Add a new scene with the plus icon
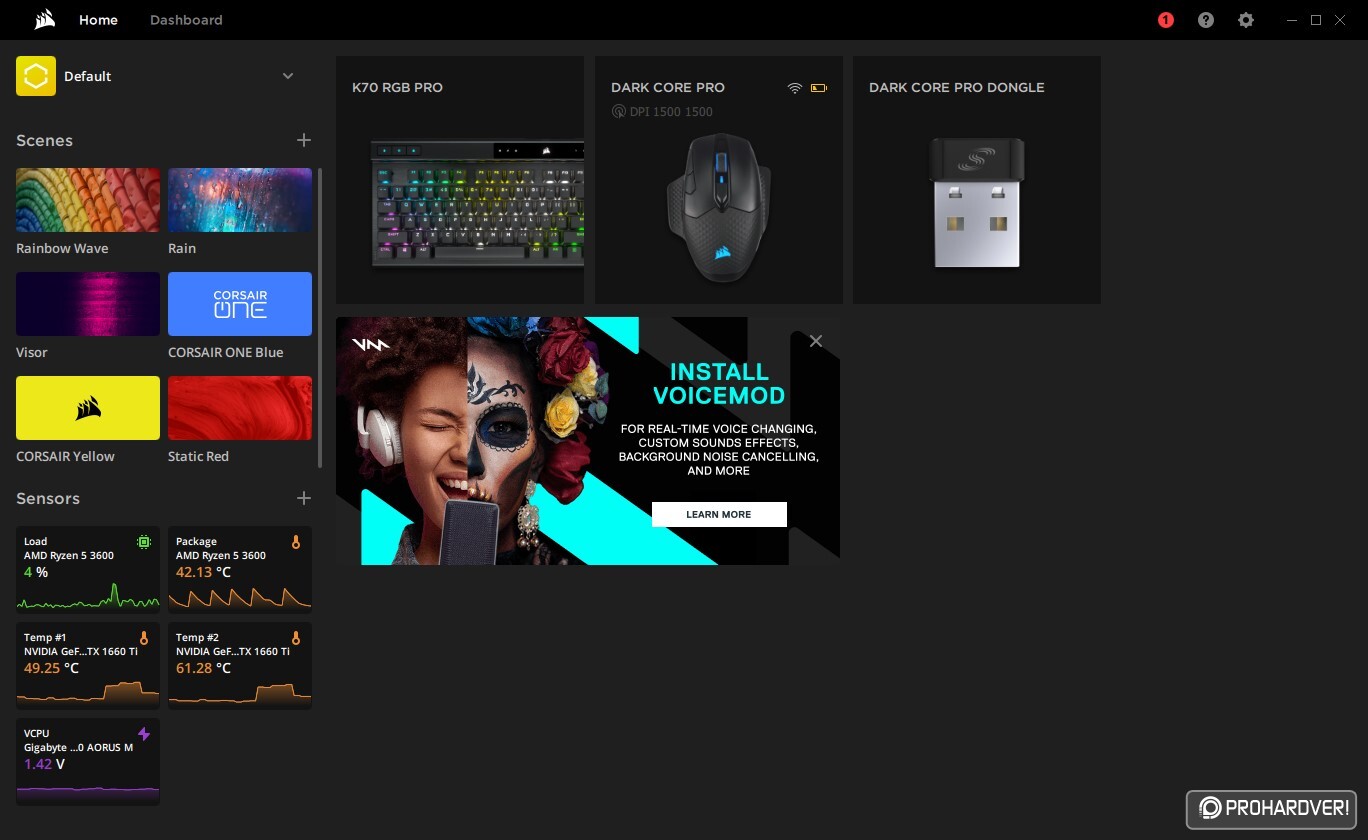 coord(304,140)
